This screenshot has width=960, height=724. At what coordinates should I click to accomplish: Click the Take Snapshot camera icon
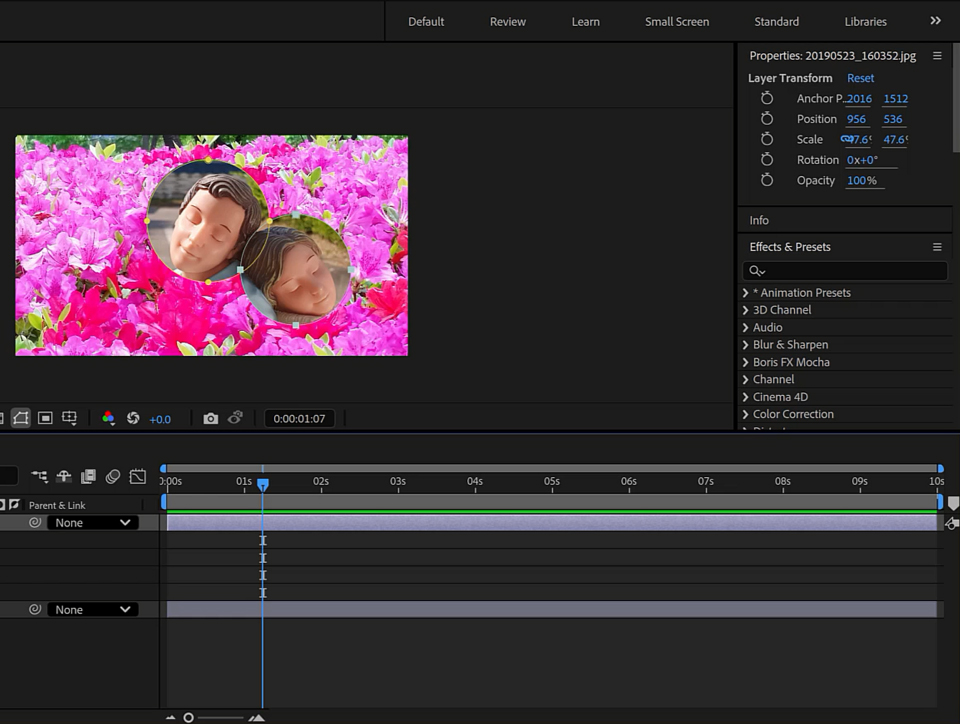point(210,419)
